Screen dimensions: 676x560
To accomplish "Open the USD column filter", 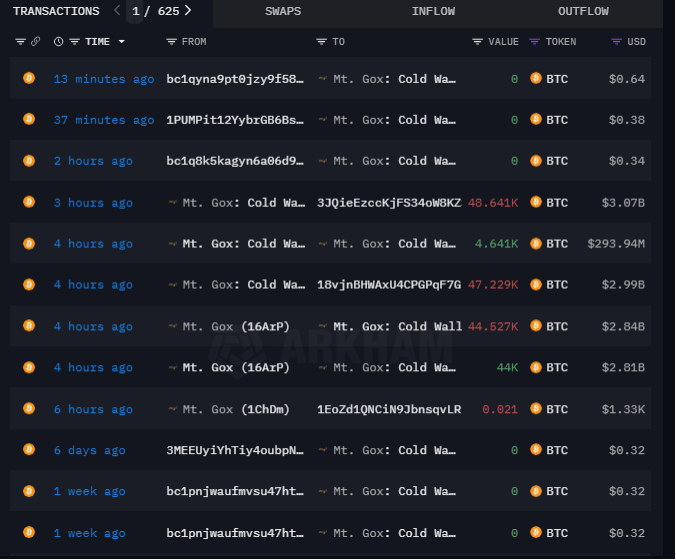I will [617, 42].
